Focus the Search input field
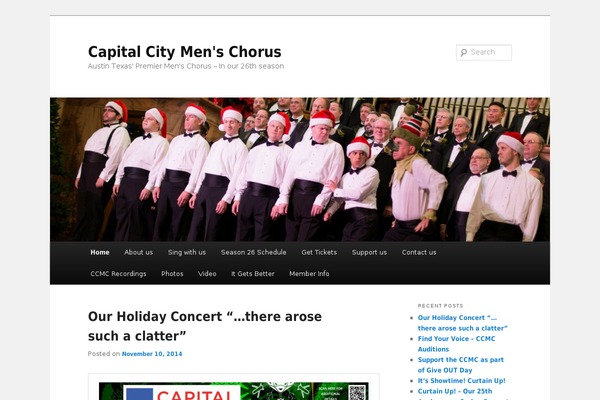 [484, 52]
